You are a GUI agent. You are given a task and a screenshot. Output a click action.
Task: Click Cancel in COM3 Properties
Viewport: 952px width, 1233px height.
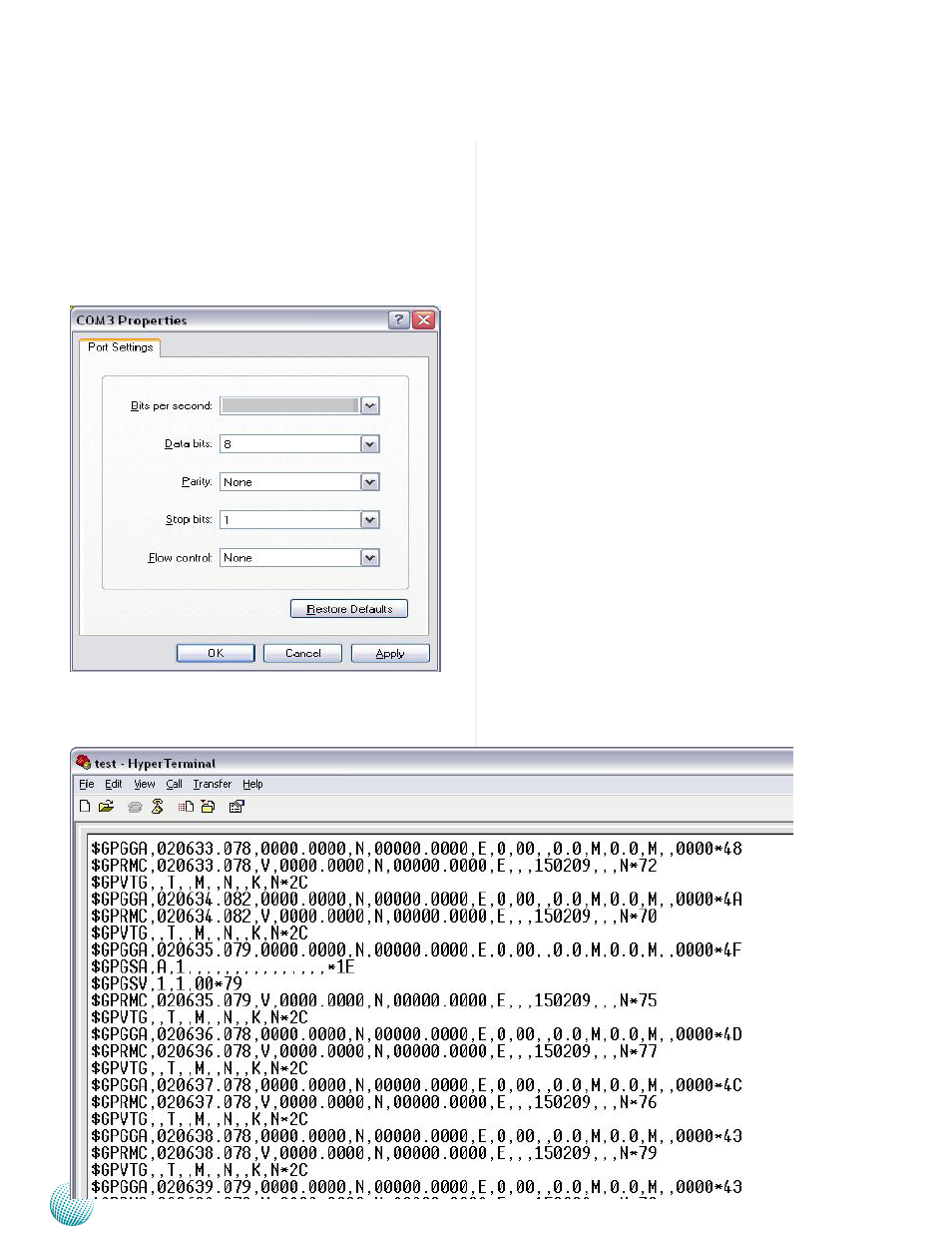tap(303, 653)
